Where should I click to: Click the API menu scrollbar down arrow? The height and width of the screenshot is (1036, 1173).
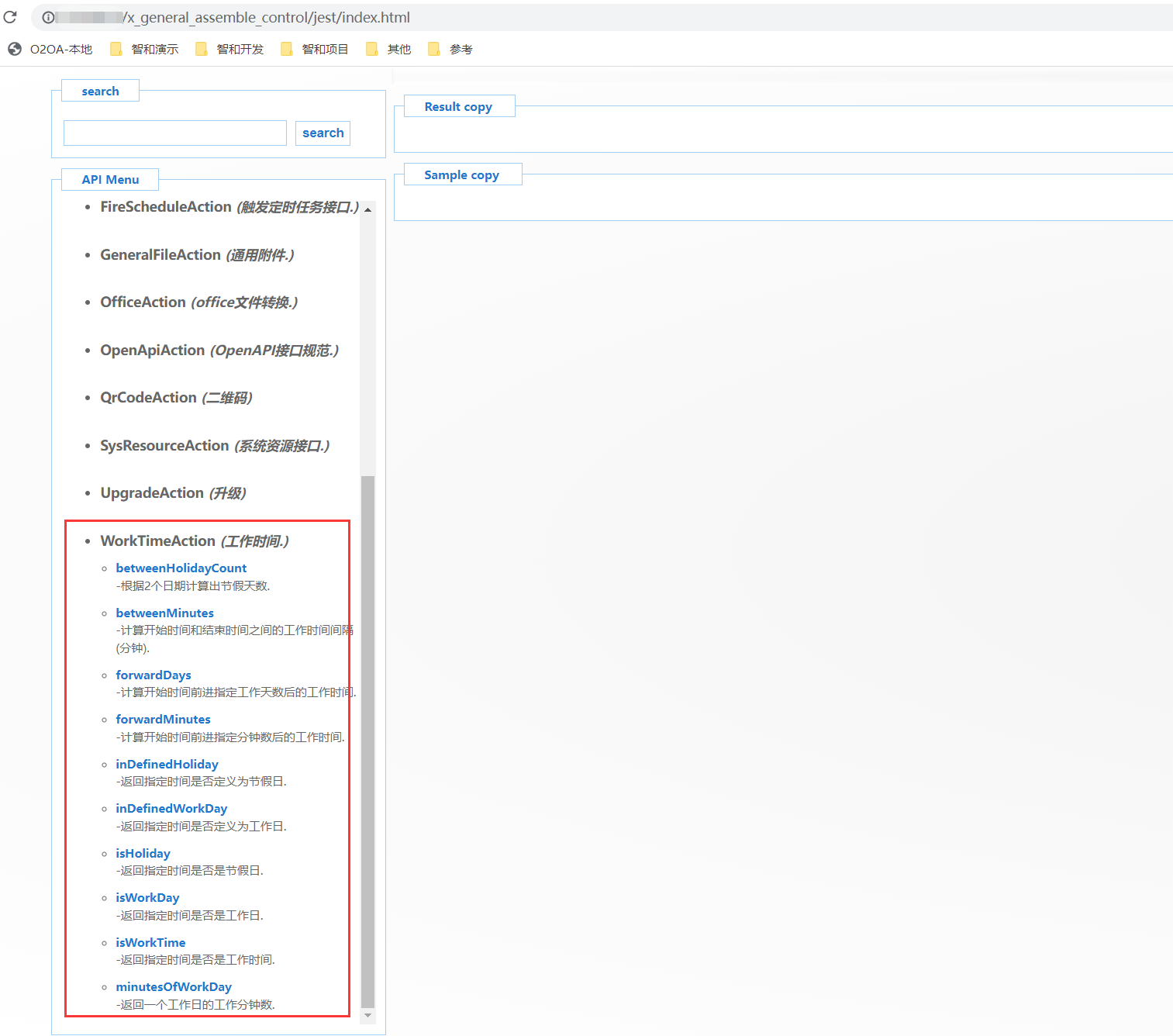367,1015
